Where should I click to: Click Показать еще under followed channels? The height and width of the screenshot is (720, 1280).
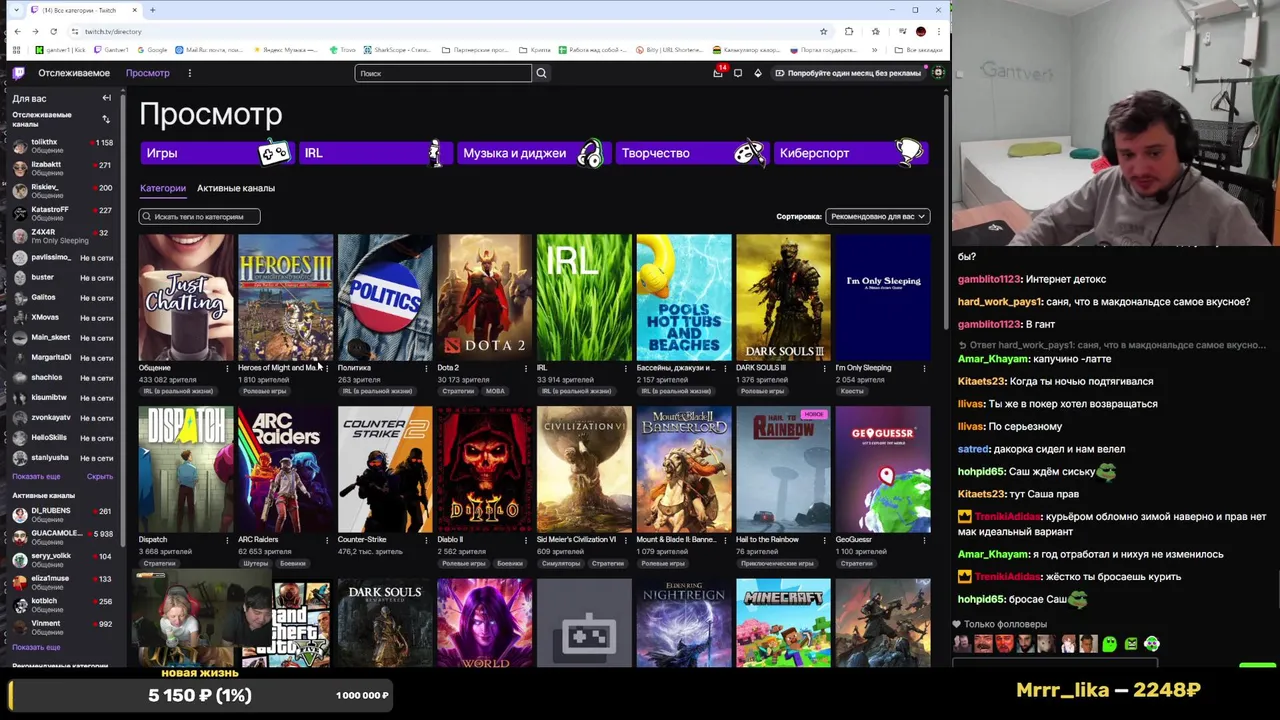click(x=36, y=477)
